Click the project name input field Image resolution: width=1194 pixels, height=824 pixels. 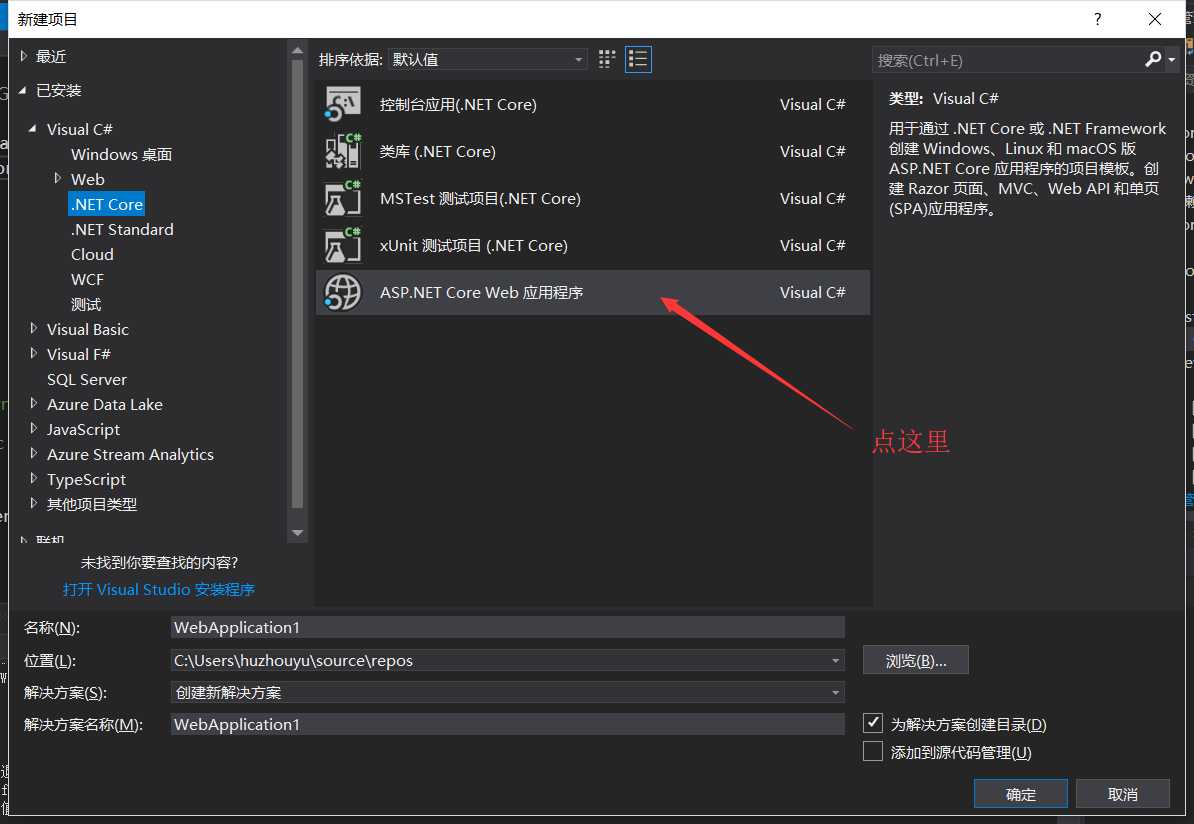[x=507, y=628]
